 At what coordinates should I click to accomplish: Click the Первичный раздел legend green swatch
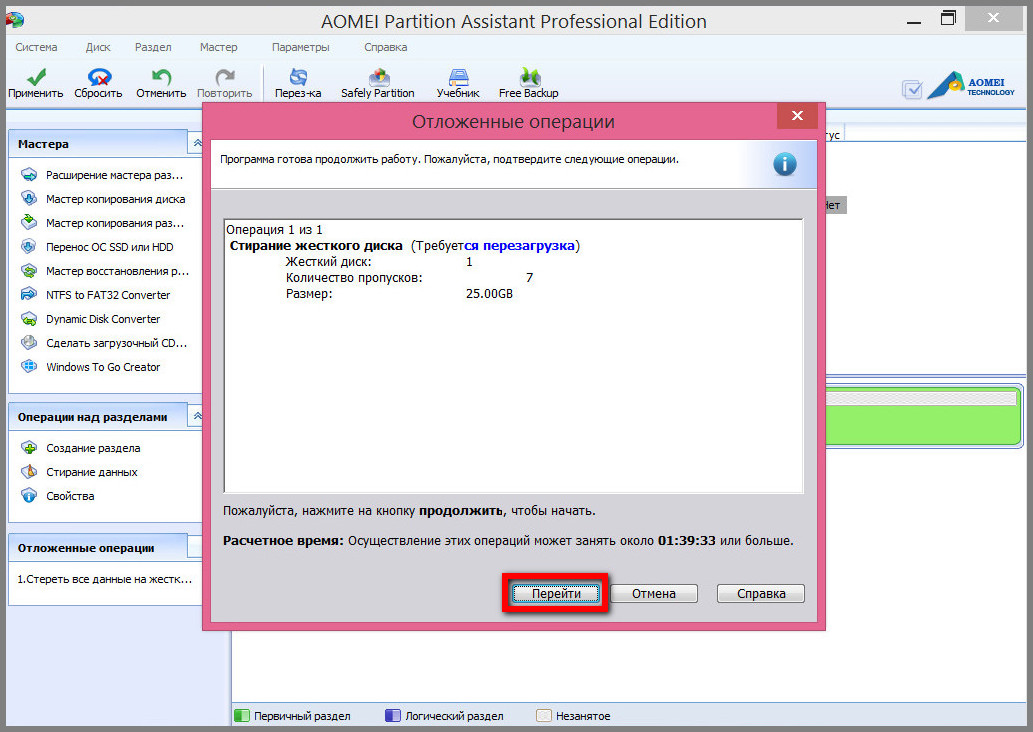[242, 716]
